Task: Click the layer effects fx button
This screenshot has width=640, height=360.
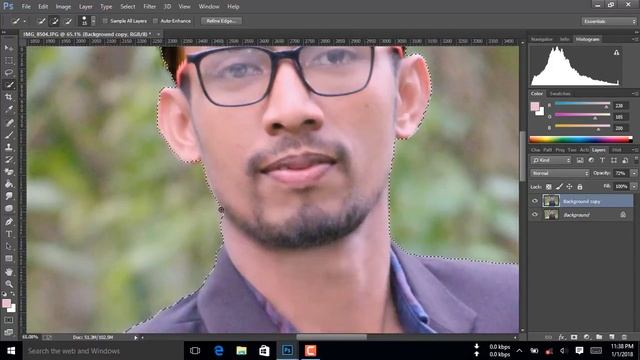Action: pos(562,337)
